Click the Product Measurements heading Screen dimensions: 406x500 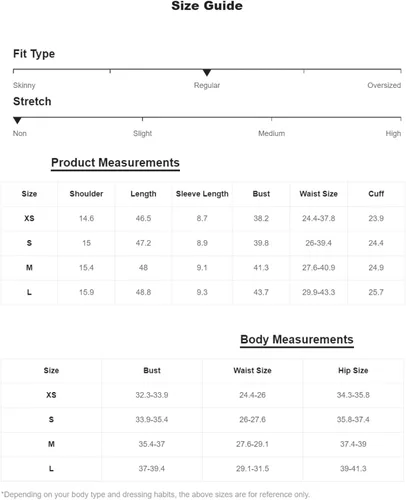tap(115, 163)
